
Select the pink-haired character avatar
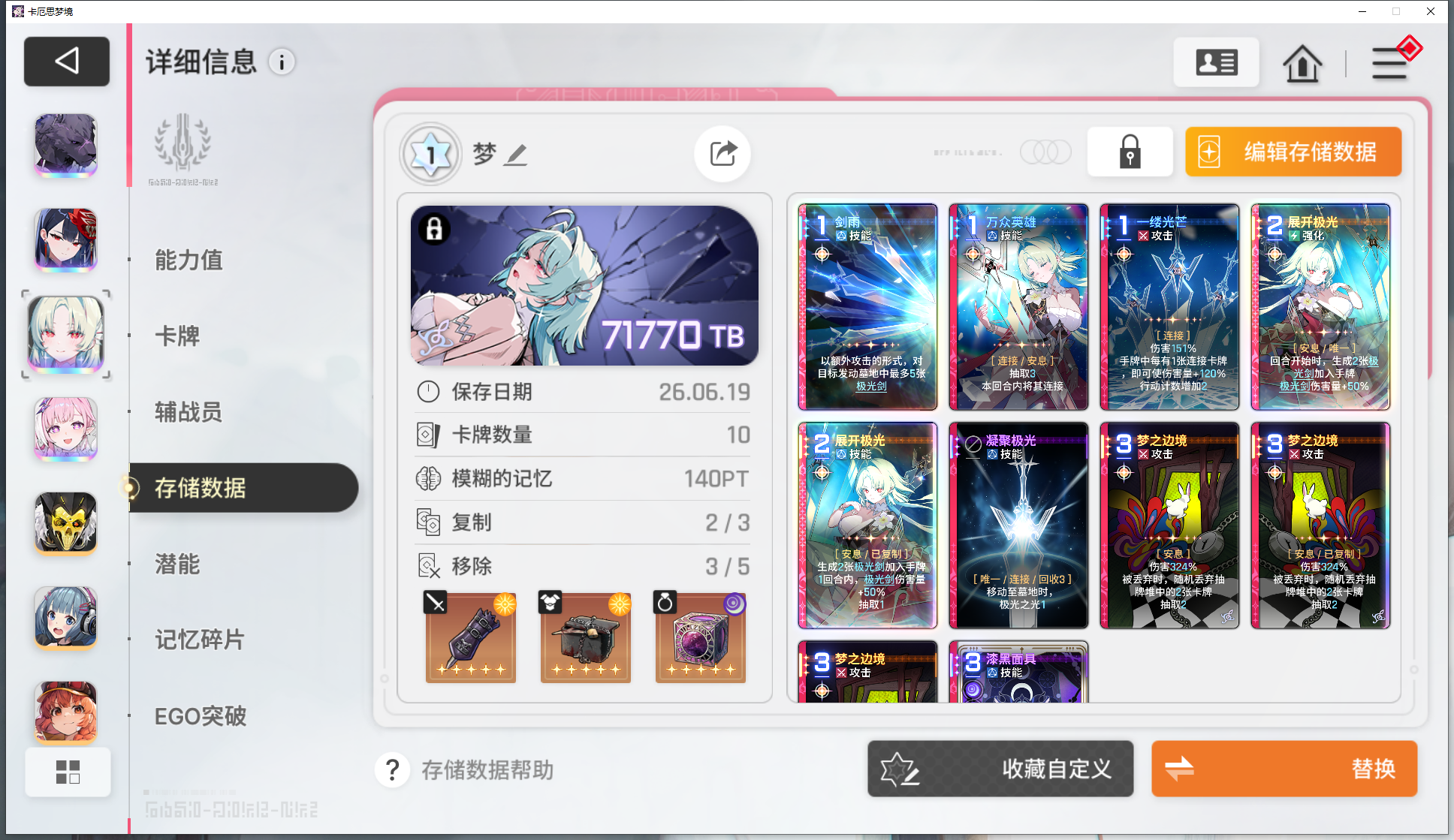pos(66,429)
